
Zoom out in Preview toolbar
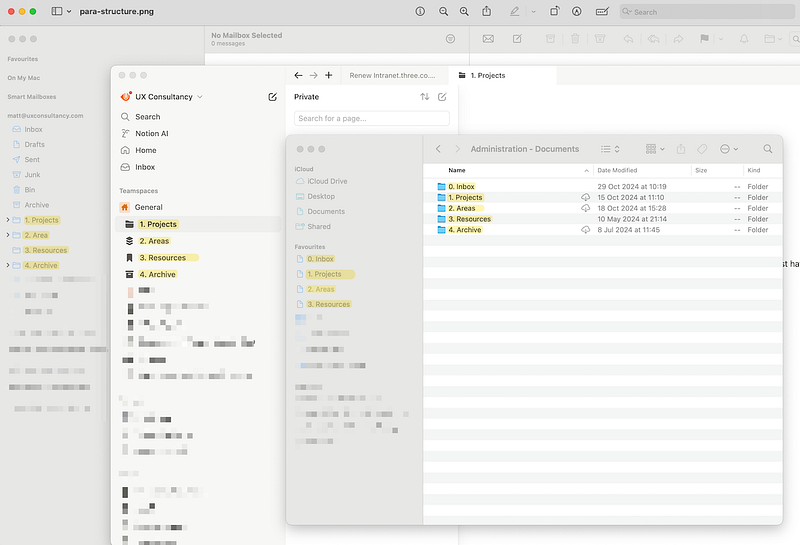[443, 11]
